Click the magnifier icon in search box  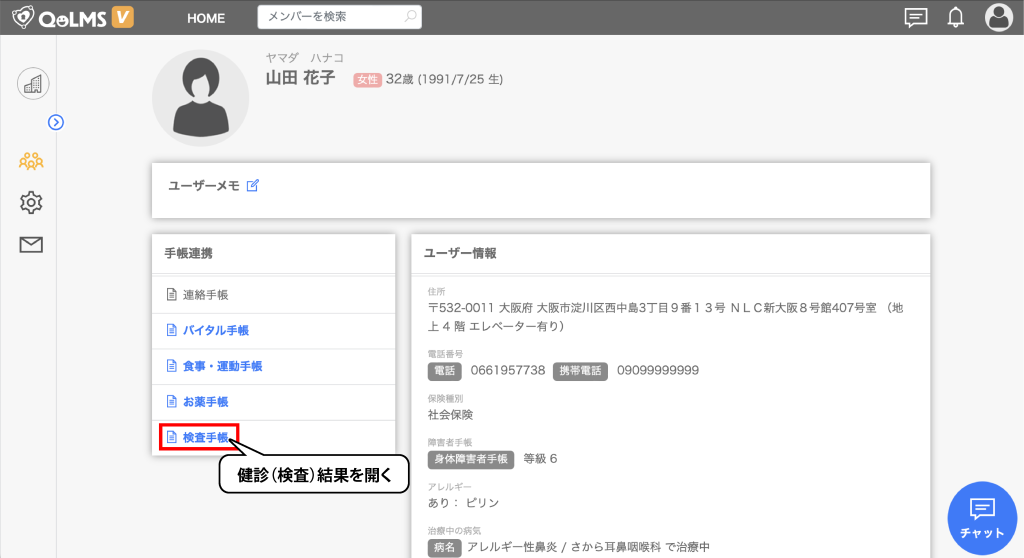[409, 17]
